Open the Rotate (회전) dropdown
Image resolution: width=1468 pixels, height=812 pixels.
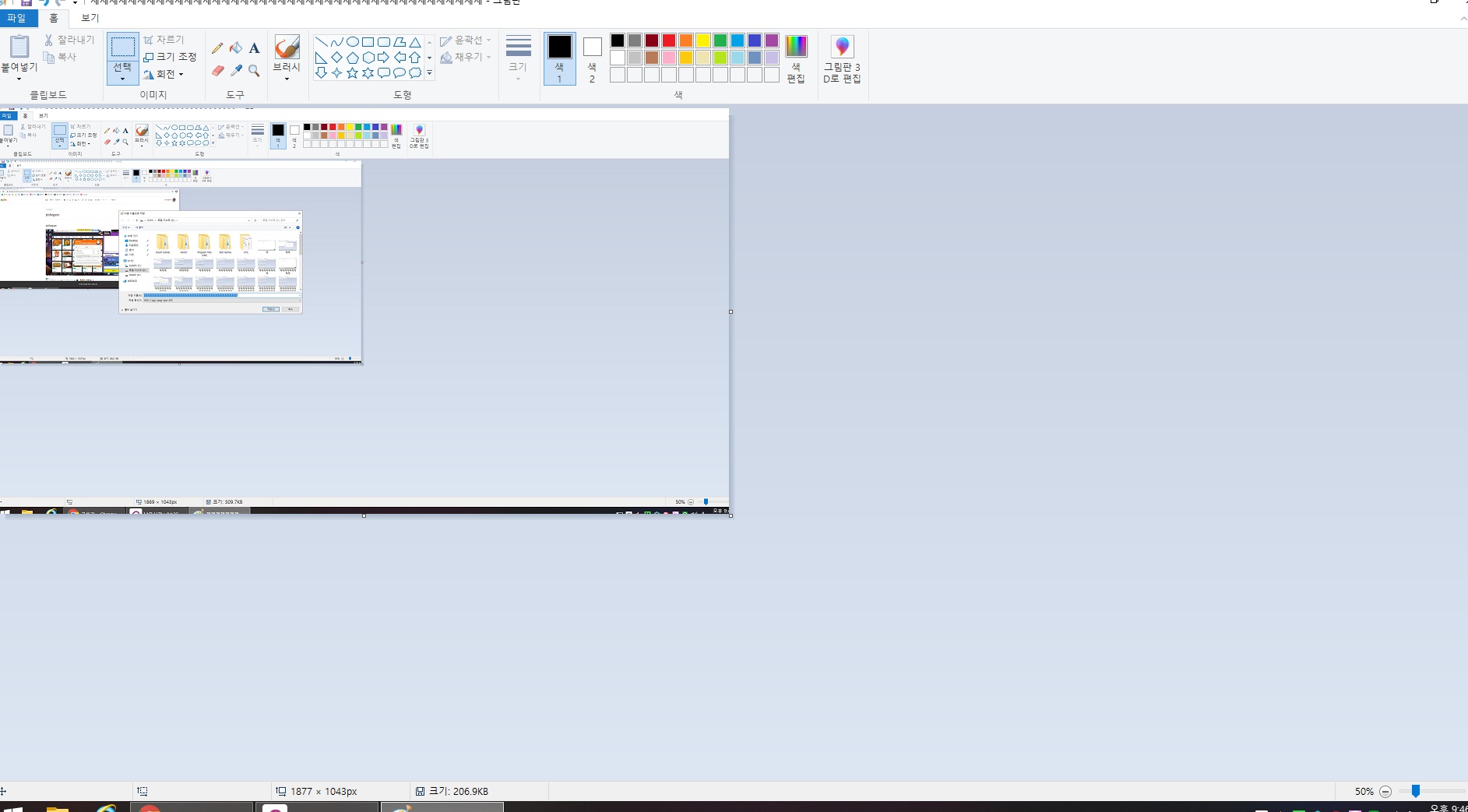click(164, 74)
